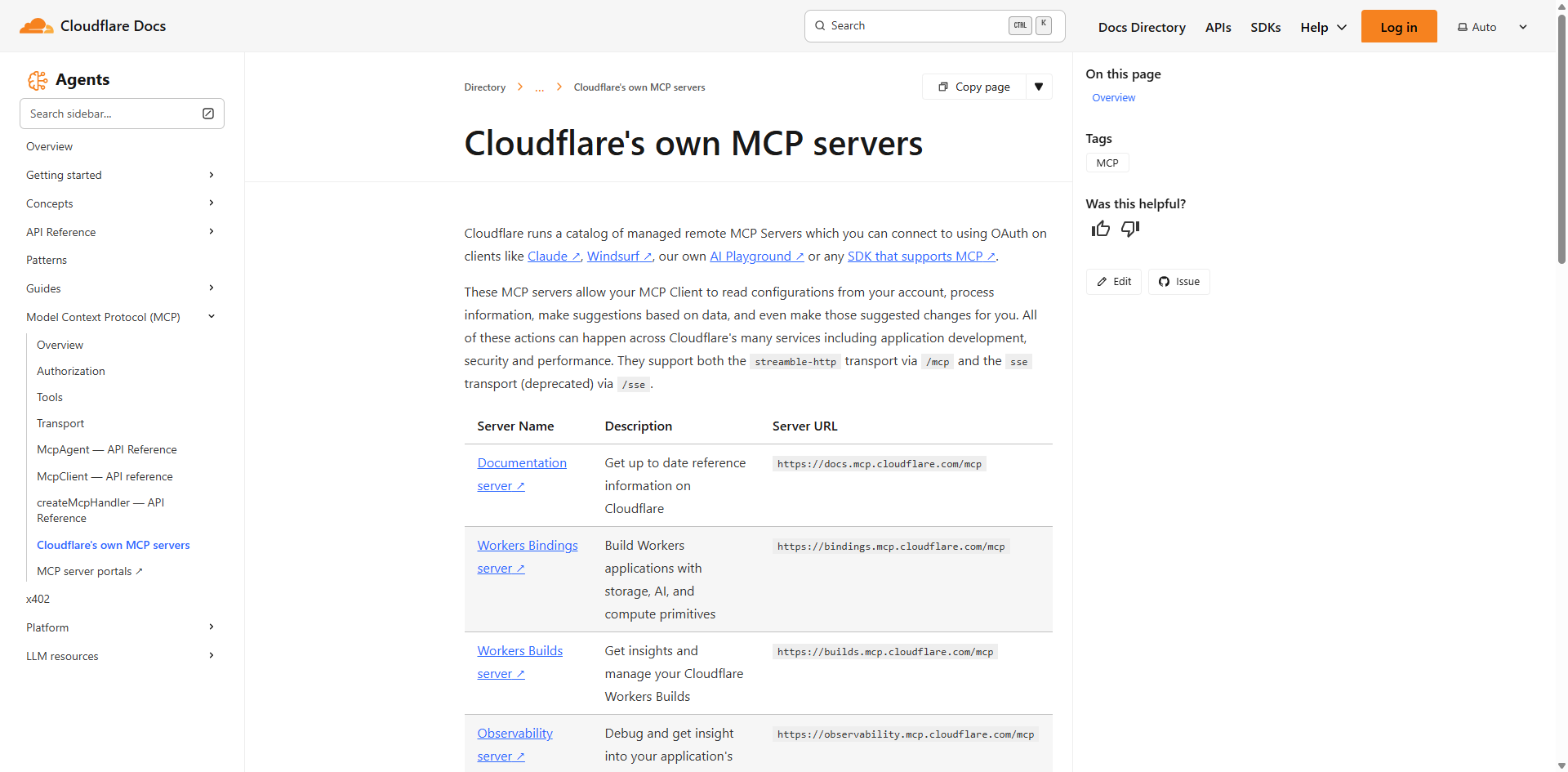This screenshot has height=772, width=1568.
Task: Switch to the APIs tab
Action: coord(1218,26)
